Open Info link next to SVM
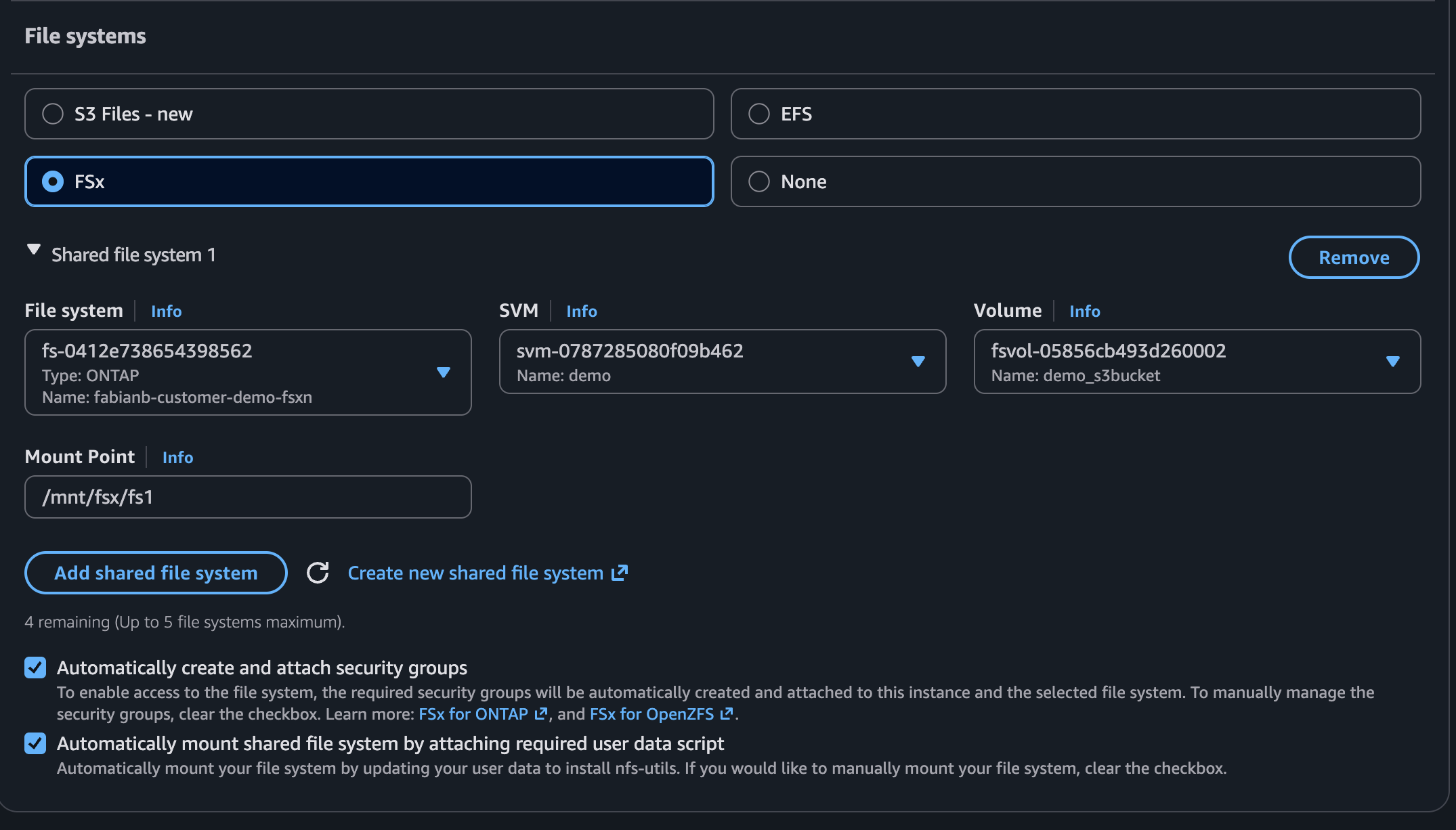This screenshot has width=1456, height=830. (x=582, y=311)
